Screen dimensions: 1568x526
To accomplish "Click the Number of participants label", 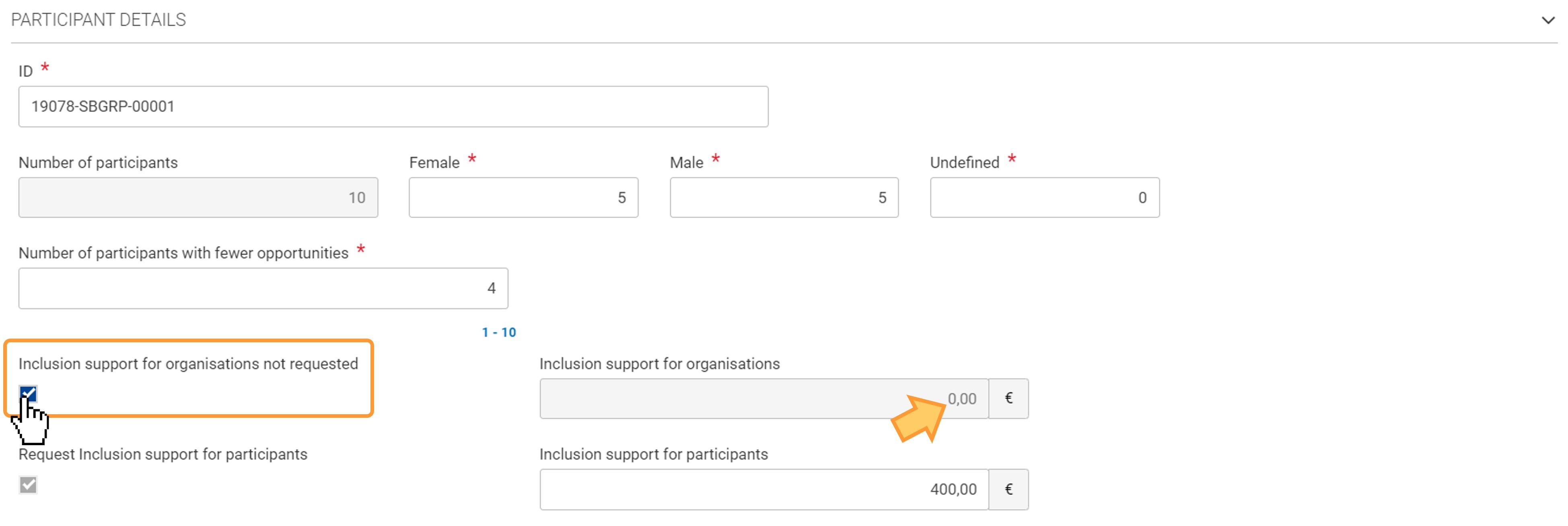I will click(x=98, y=163).
